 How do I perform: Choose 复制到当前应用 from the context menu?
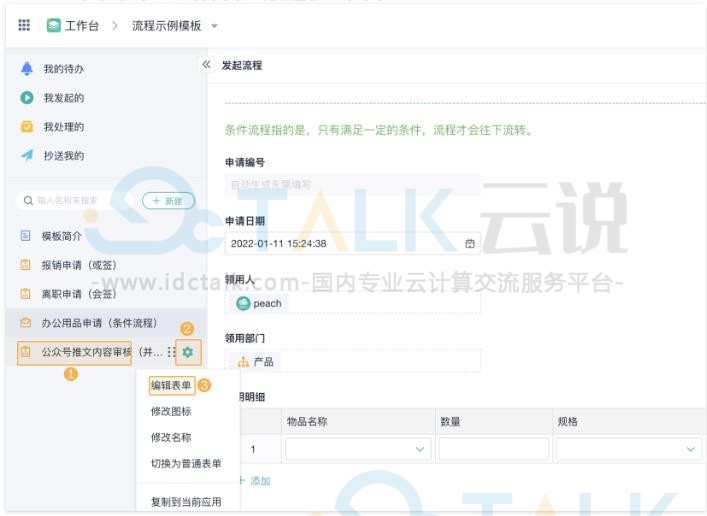point(186,502)
